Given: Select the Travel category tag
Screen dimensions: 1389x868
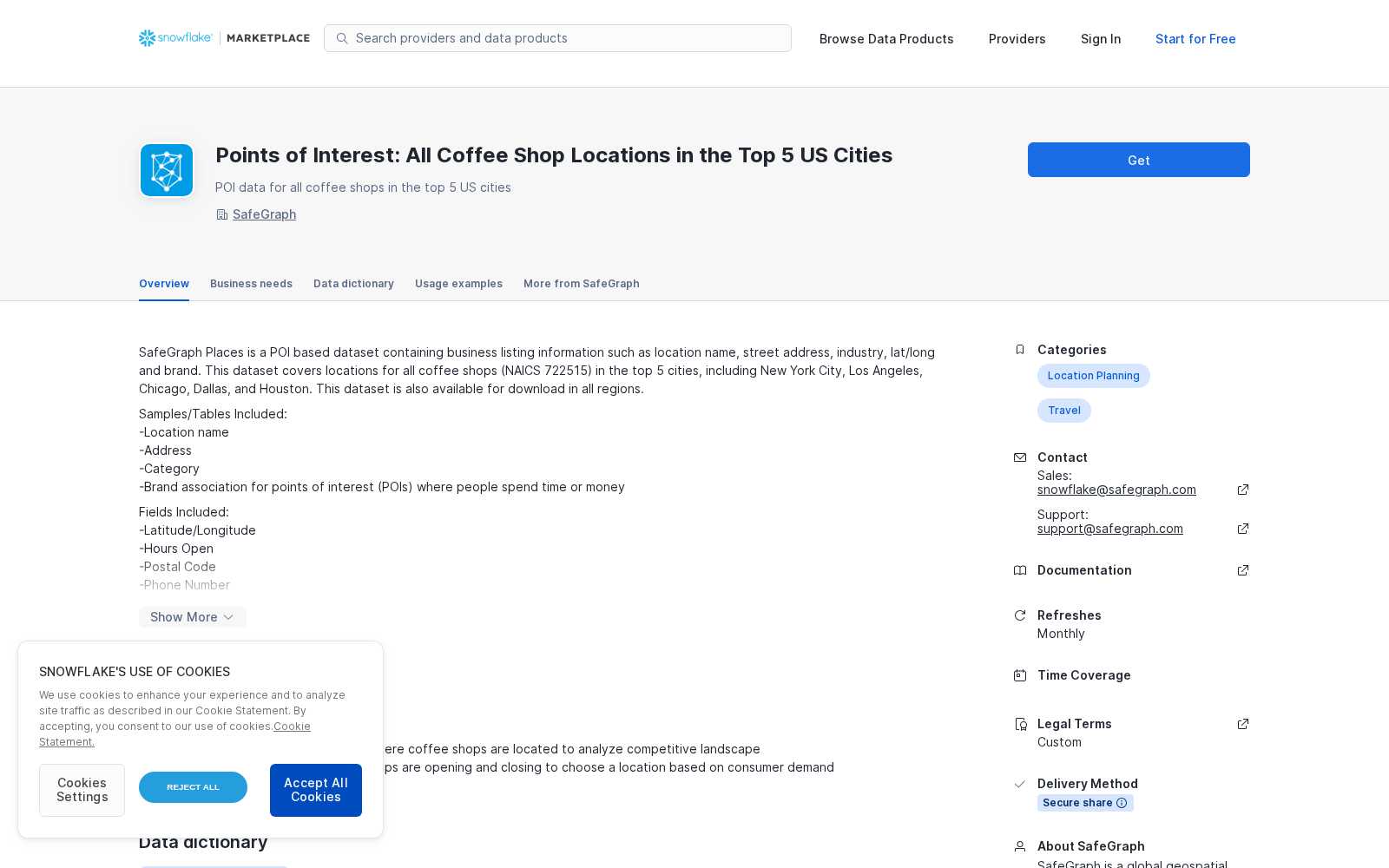Looking at the screenshot, I should click(x=1064, y=411).
